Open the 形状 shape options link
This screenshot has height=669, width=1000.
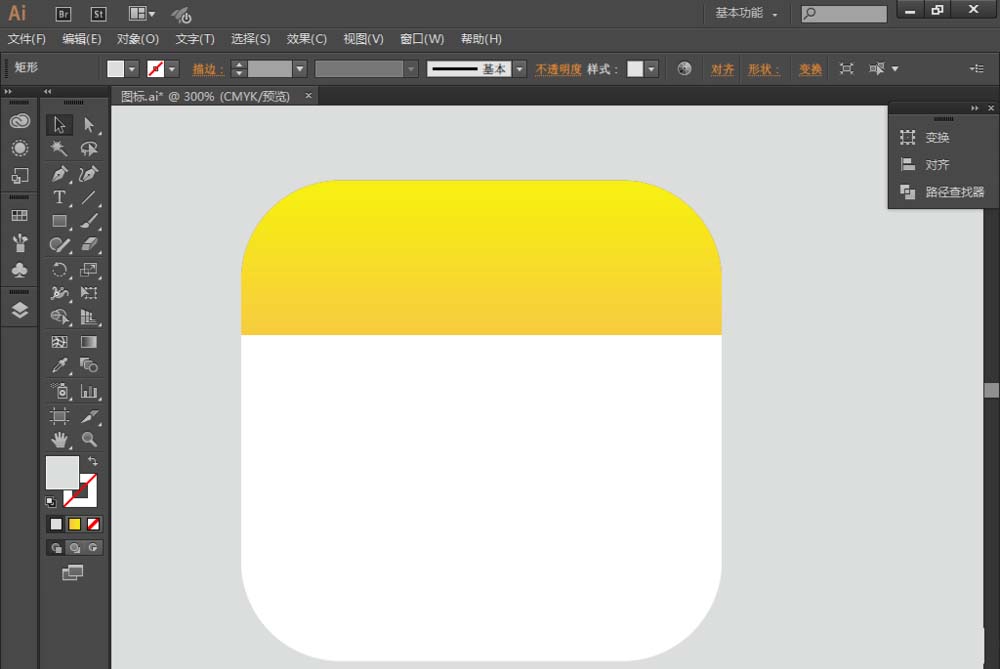pyautogui.click(x=763, y=69)
